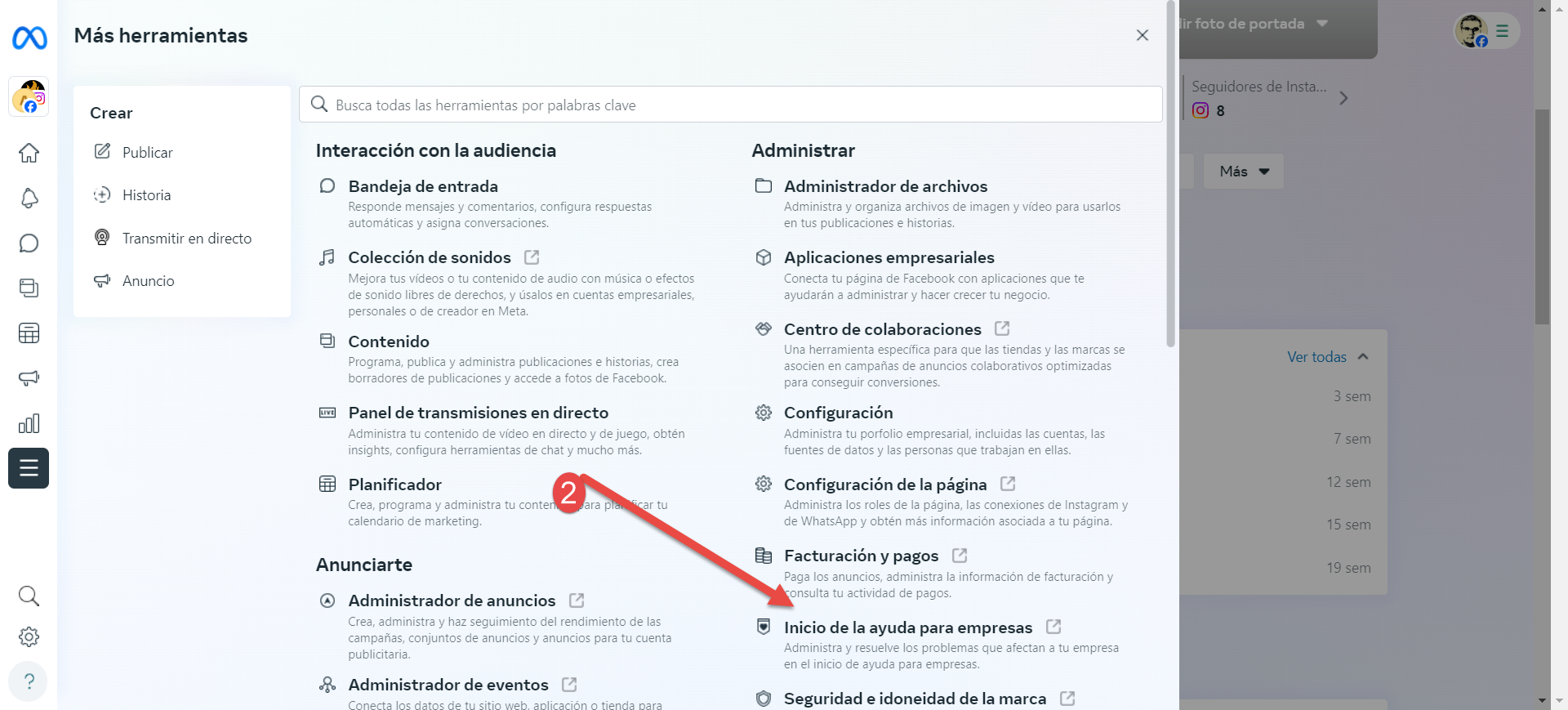Click the settings gear in sidebar
This screenshot has width=1568, height=710.
(x=29, y=636)
